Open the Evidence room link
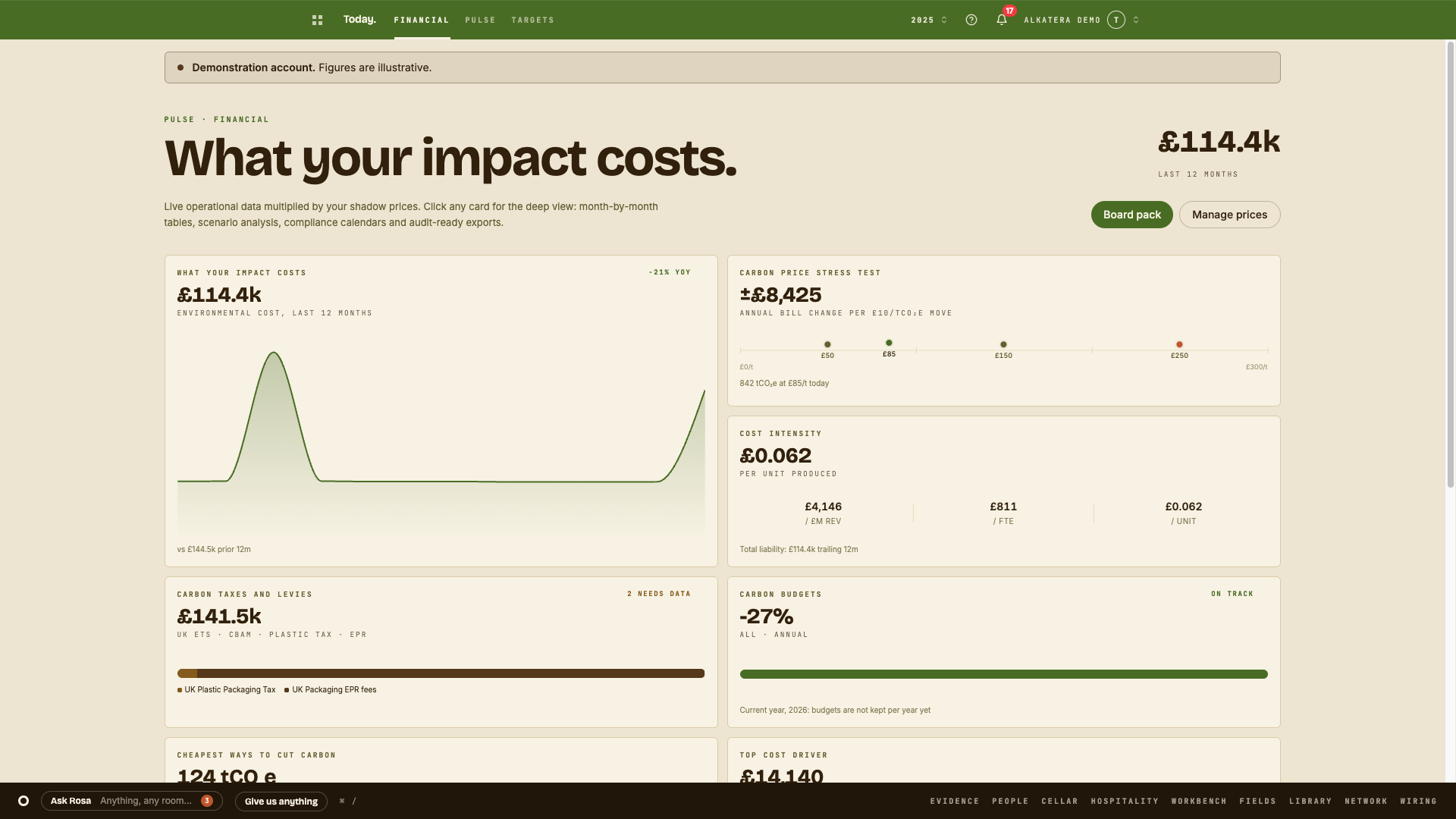This screenshot has width=1456, height=819. pyautogui.click(x=955, y=802)
